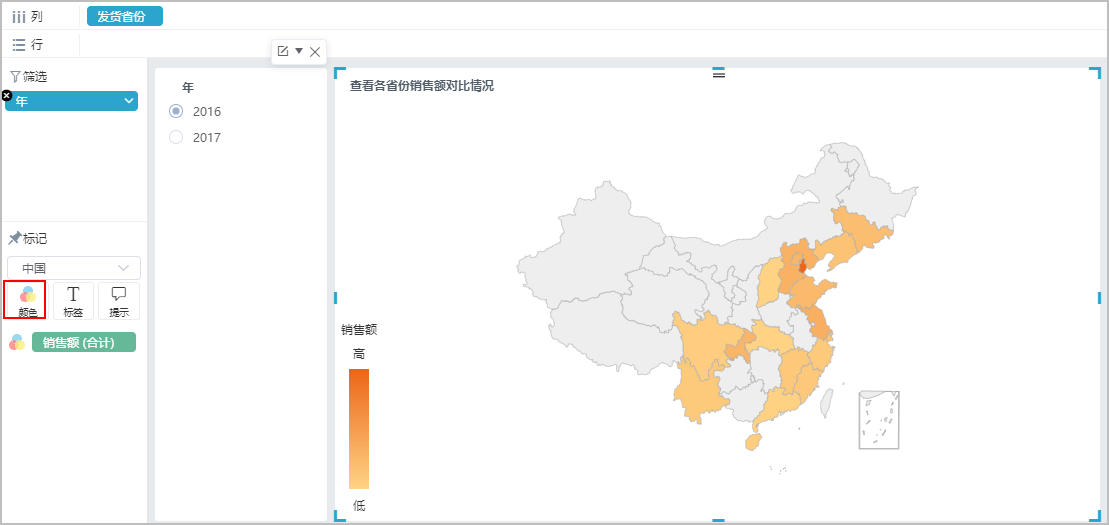Viewport: 1109px width, 525px height.
Task: Click the 行 rows shelf label
Action: (x=28, y=45)
